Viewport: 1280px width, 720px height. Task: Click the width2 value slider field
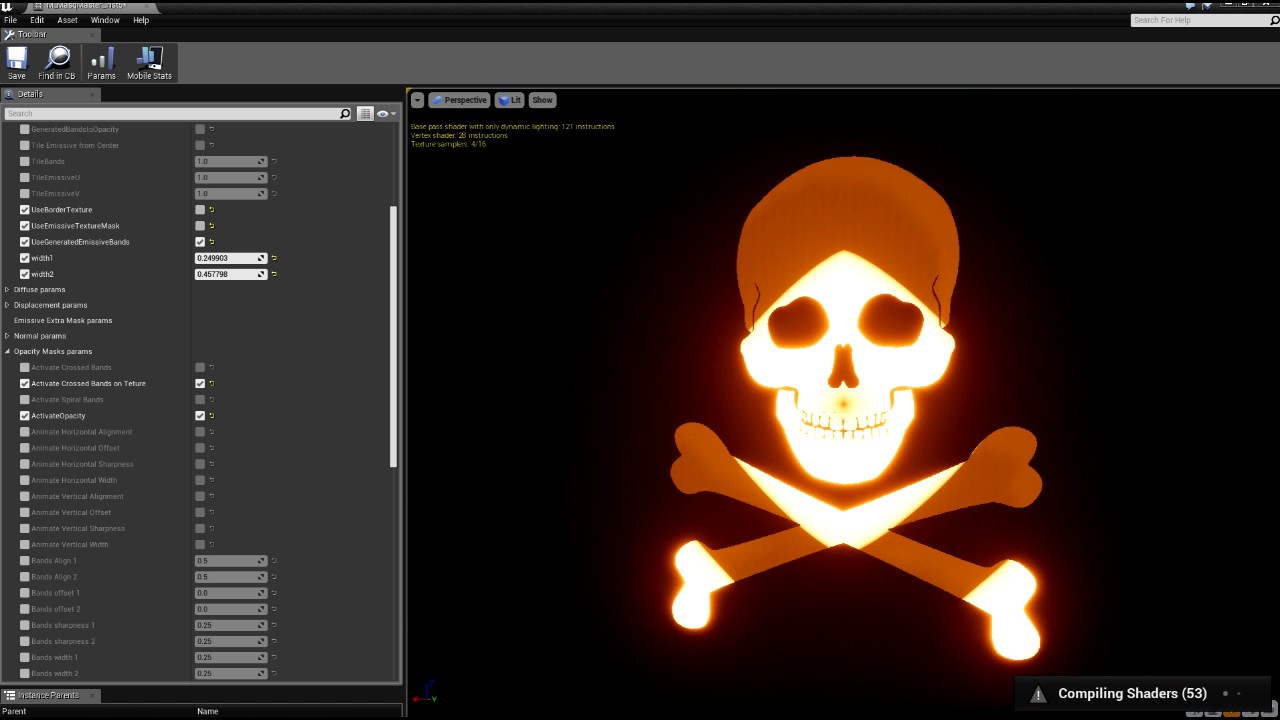coord(231,274)
